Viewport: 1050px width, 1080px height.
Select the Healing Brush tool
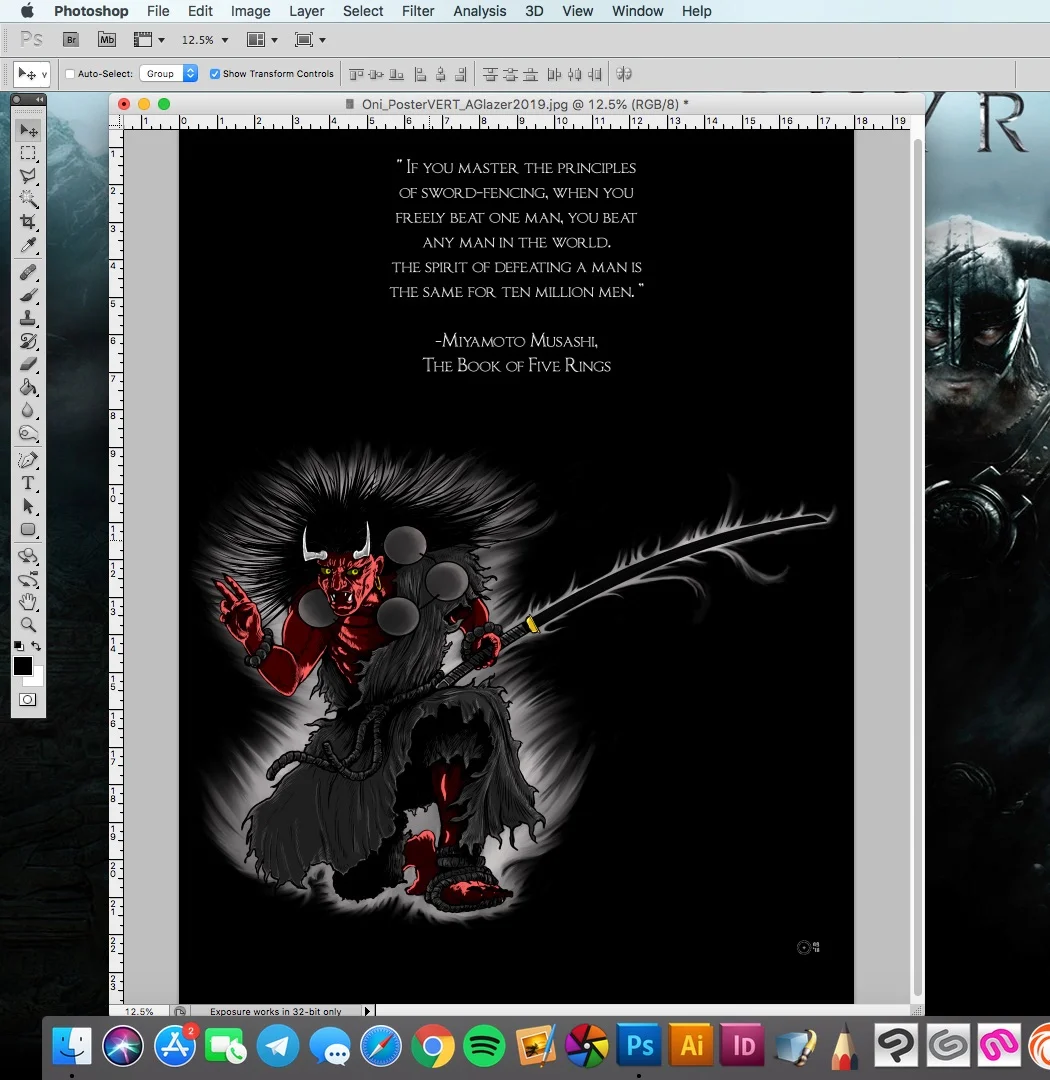(28, 272)
